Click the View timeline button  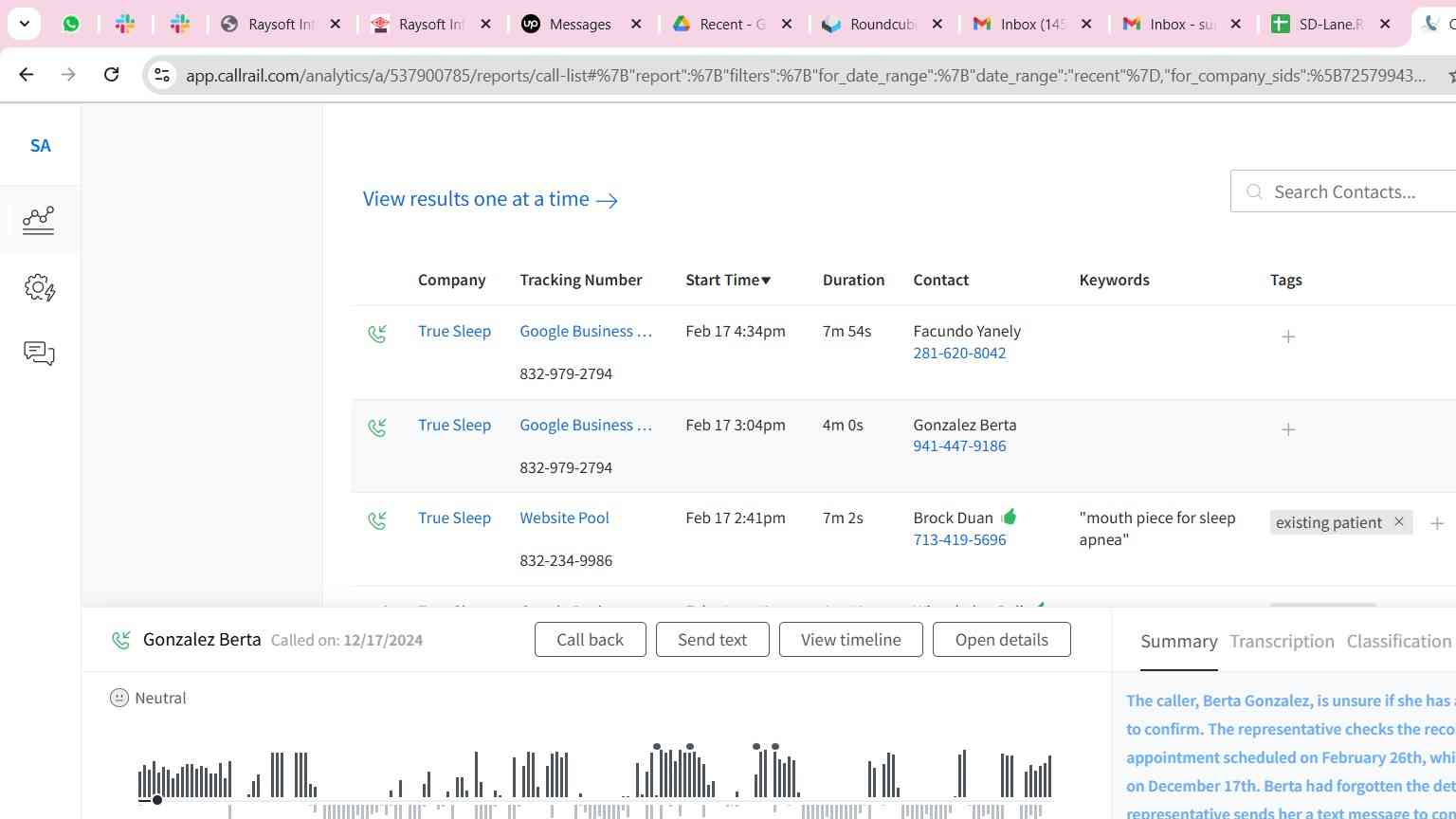[850, 640]
